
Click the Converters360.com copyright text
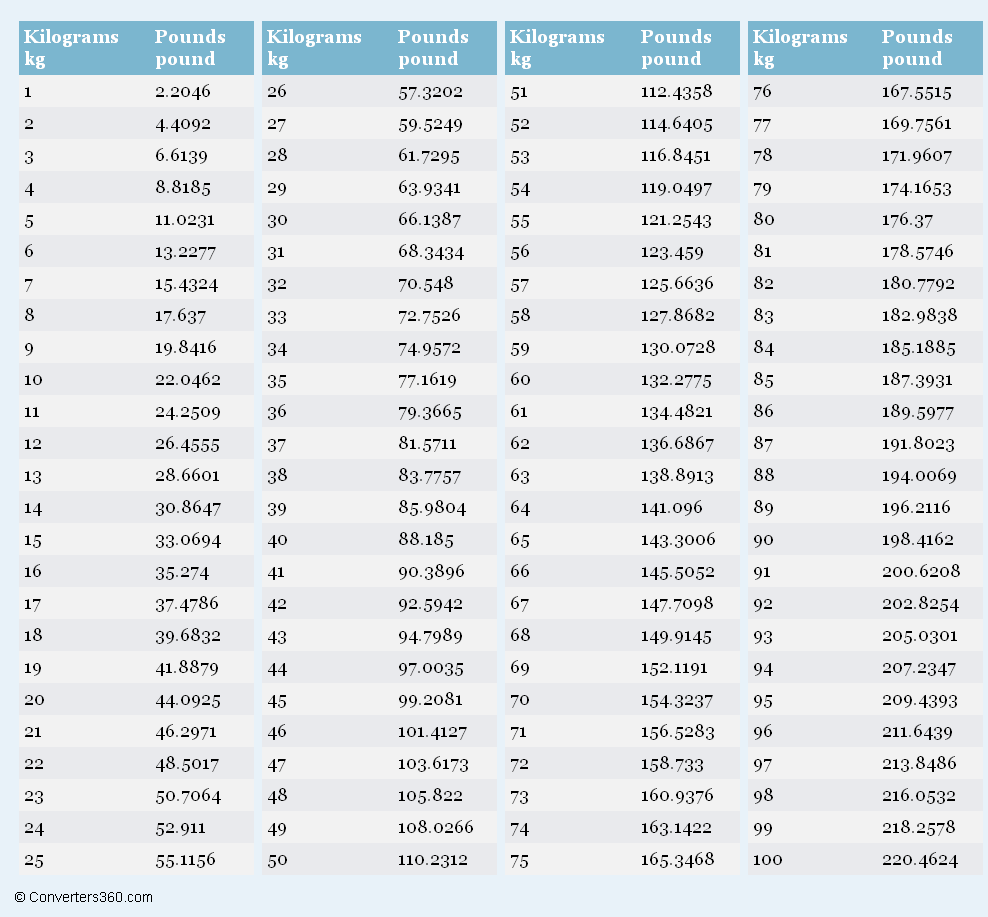pyautogui.click(x=84, y=897)
